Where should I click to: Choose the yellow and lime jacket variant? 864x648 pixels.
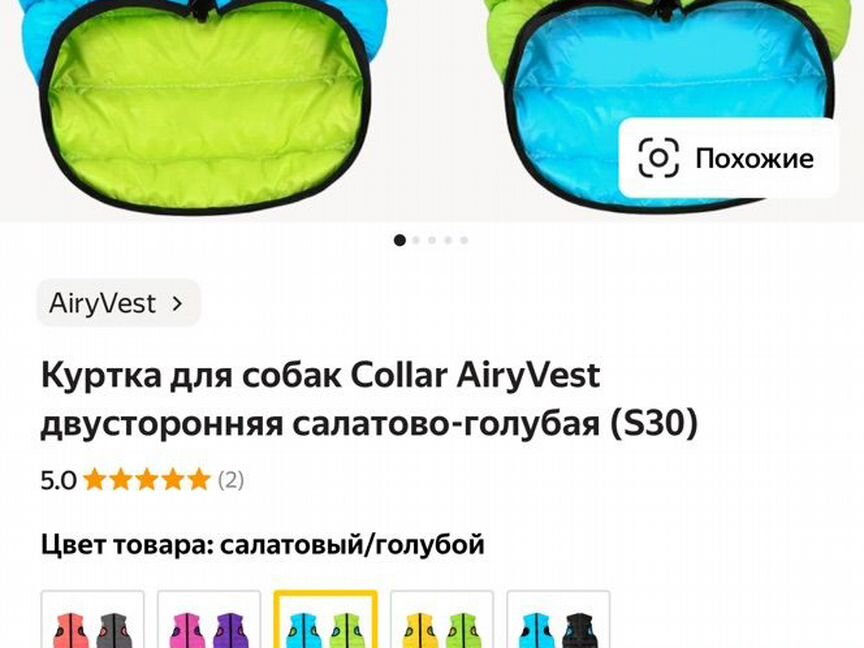[x=442, y=619]
